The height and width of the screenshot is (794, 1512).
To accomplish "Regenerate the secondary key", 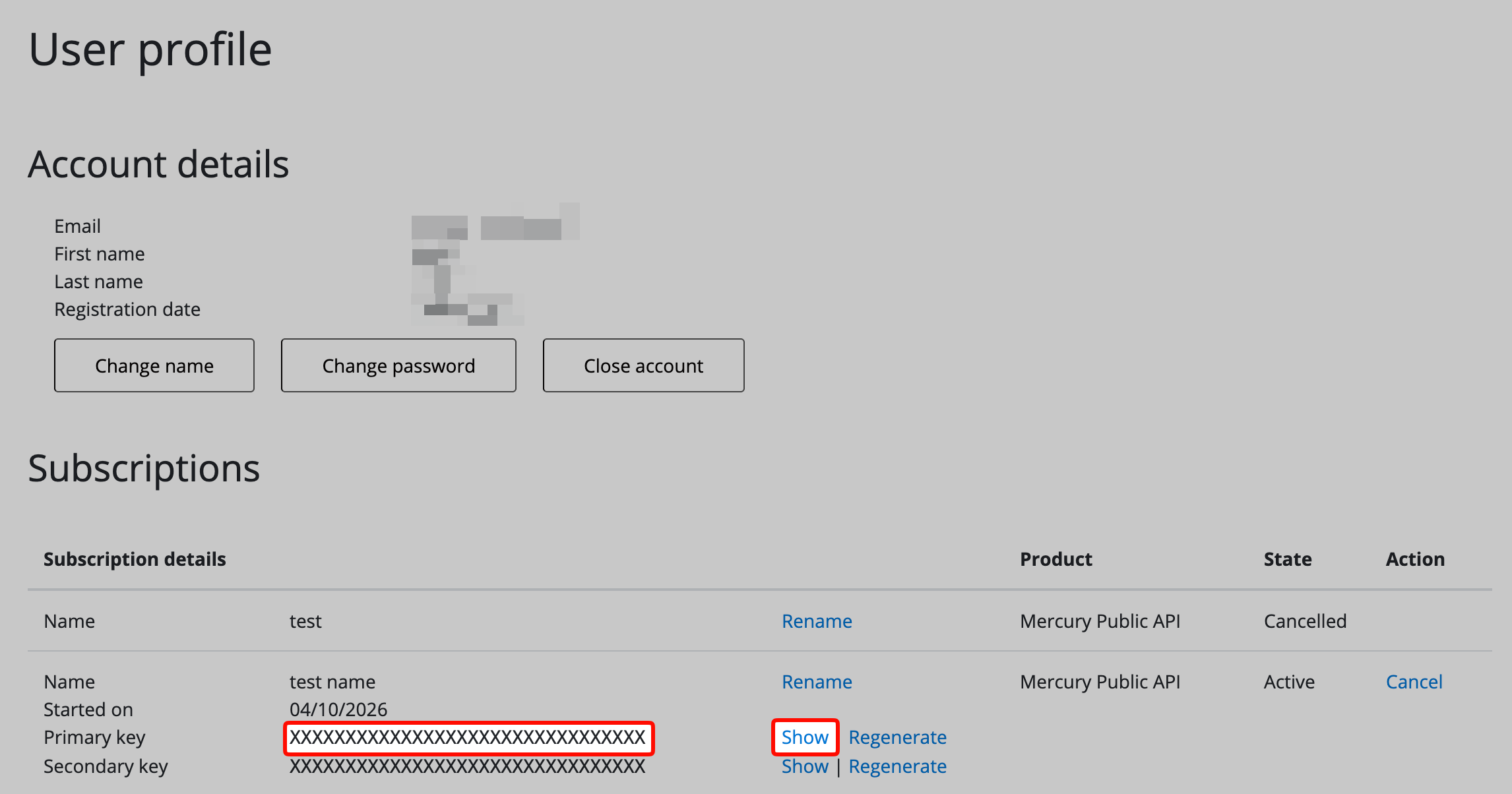I will point(897,766).
